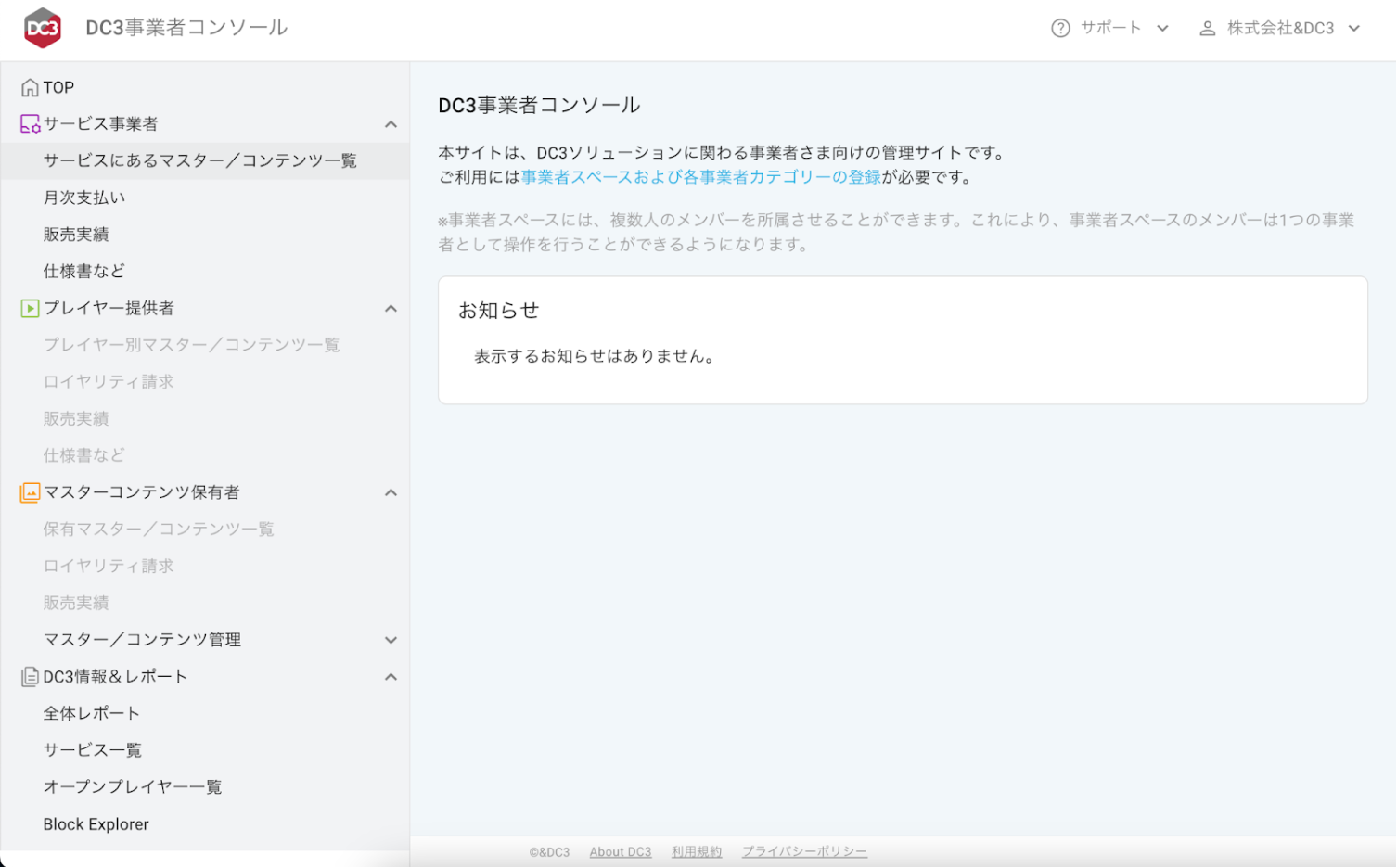The width and height of the screenshot is (1397, 868).
Task: Click the DC3情報＆レポート section label
Action: click(115, 677)
